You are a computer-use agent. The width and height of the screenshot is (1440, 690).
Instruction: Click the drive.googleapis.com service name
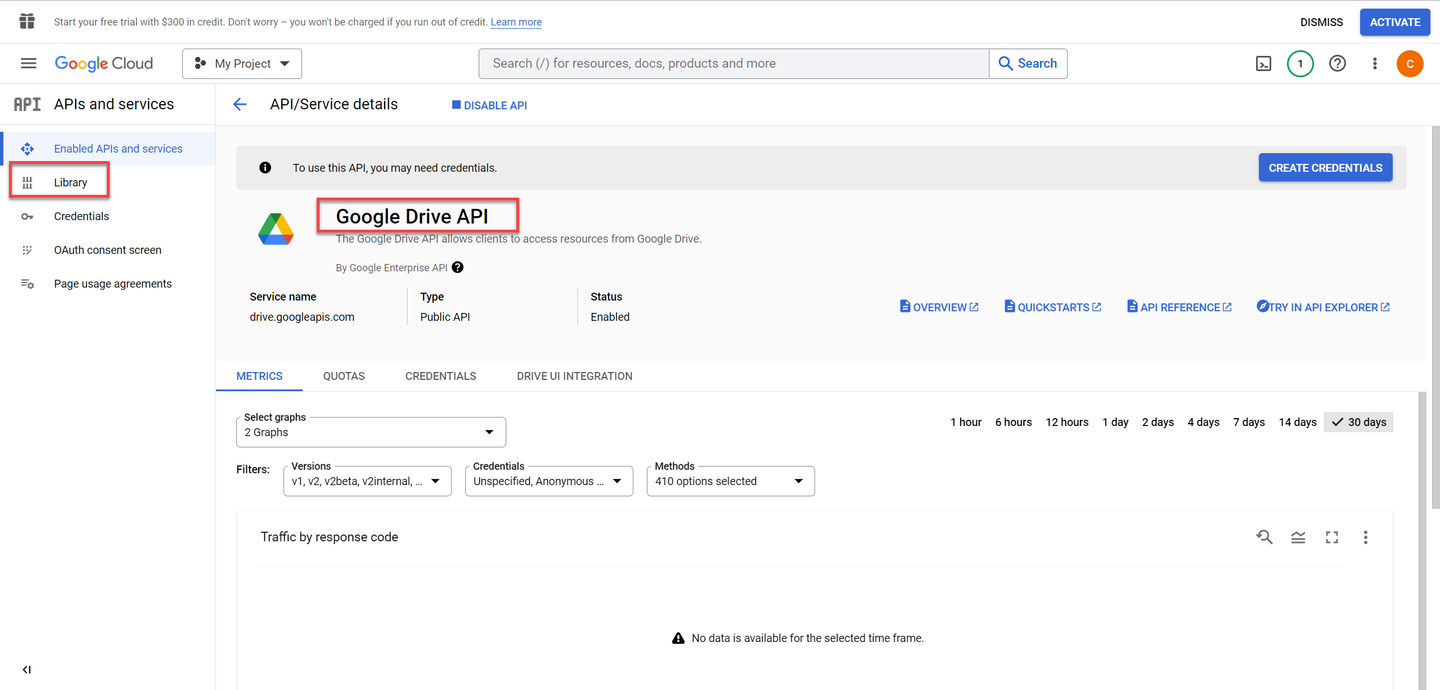click(x=302, y=317)
